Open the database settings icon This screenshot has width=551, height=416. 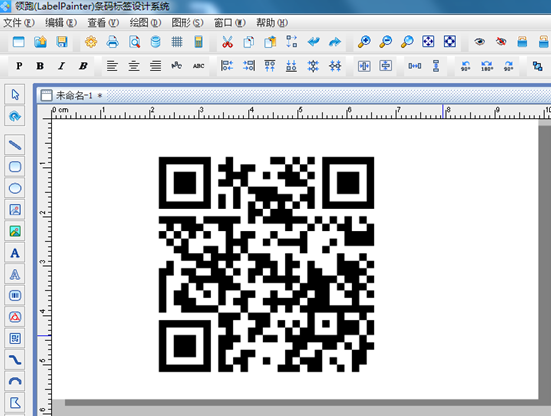pos(155,42)
